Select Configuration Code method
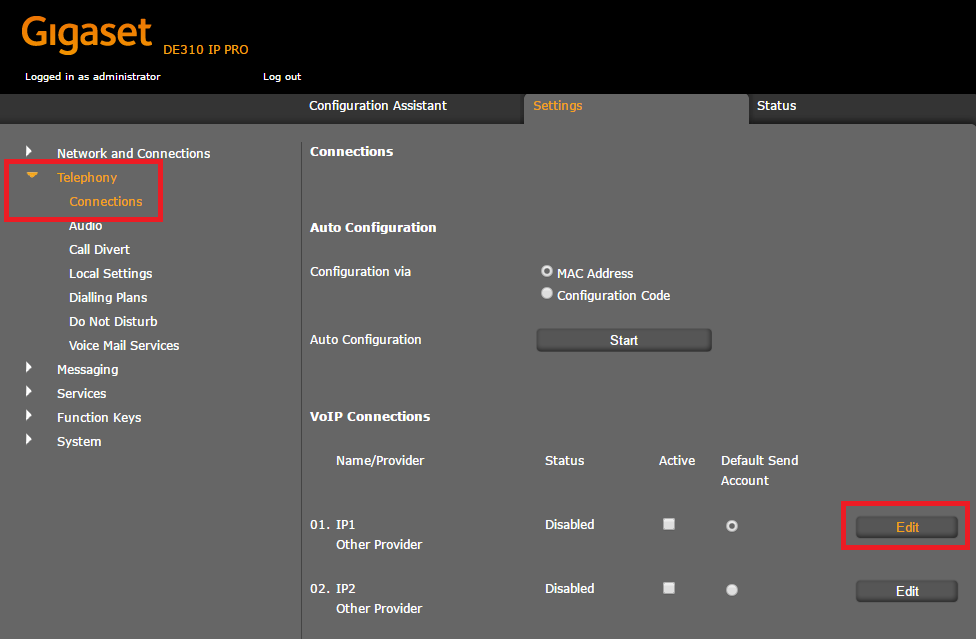This screenshot has width=980, height=641. click(x=547, y=292)
